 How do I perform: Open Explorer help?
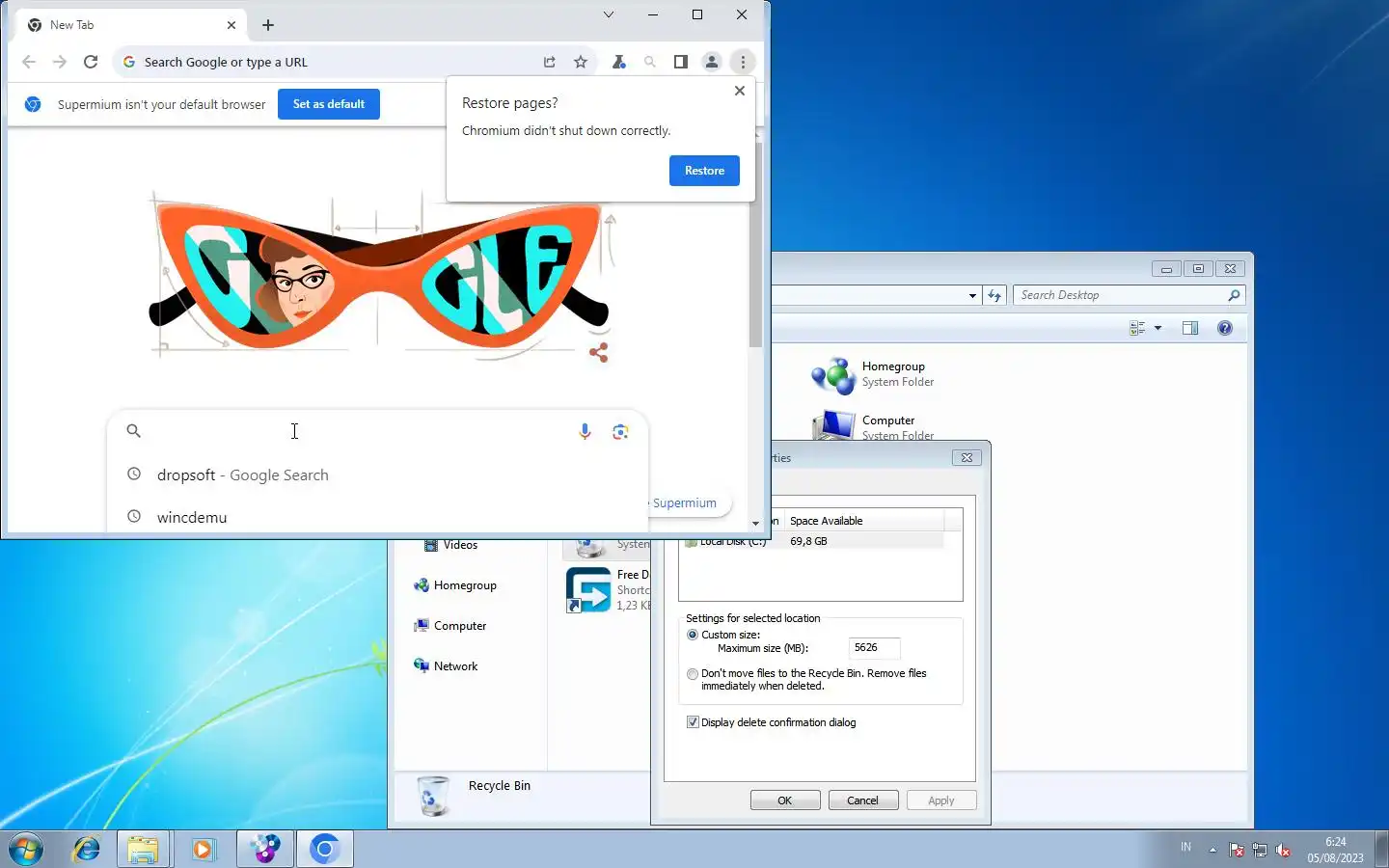1225,328
